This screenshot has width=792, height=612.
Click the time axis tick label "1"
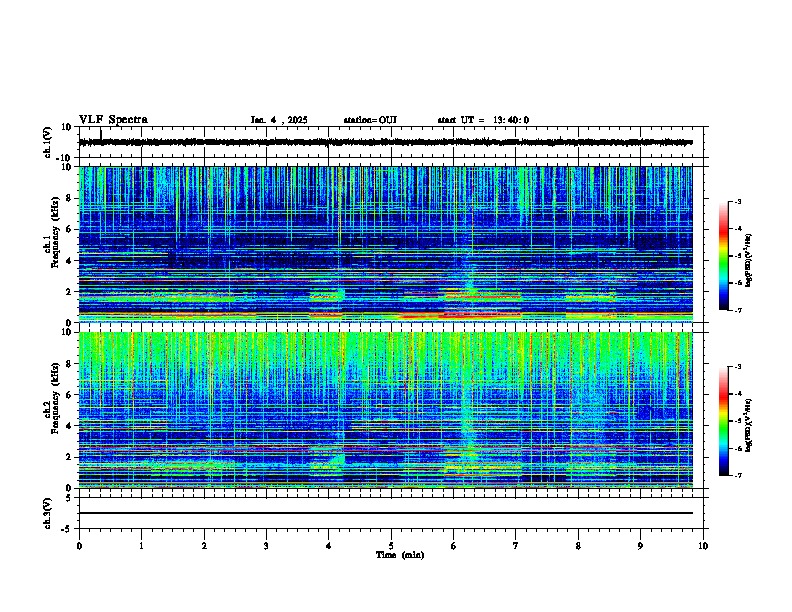point(141,546)
